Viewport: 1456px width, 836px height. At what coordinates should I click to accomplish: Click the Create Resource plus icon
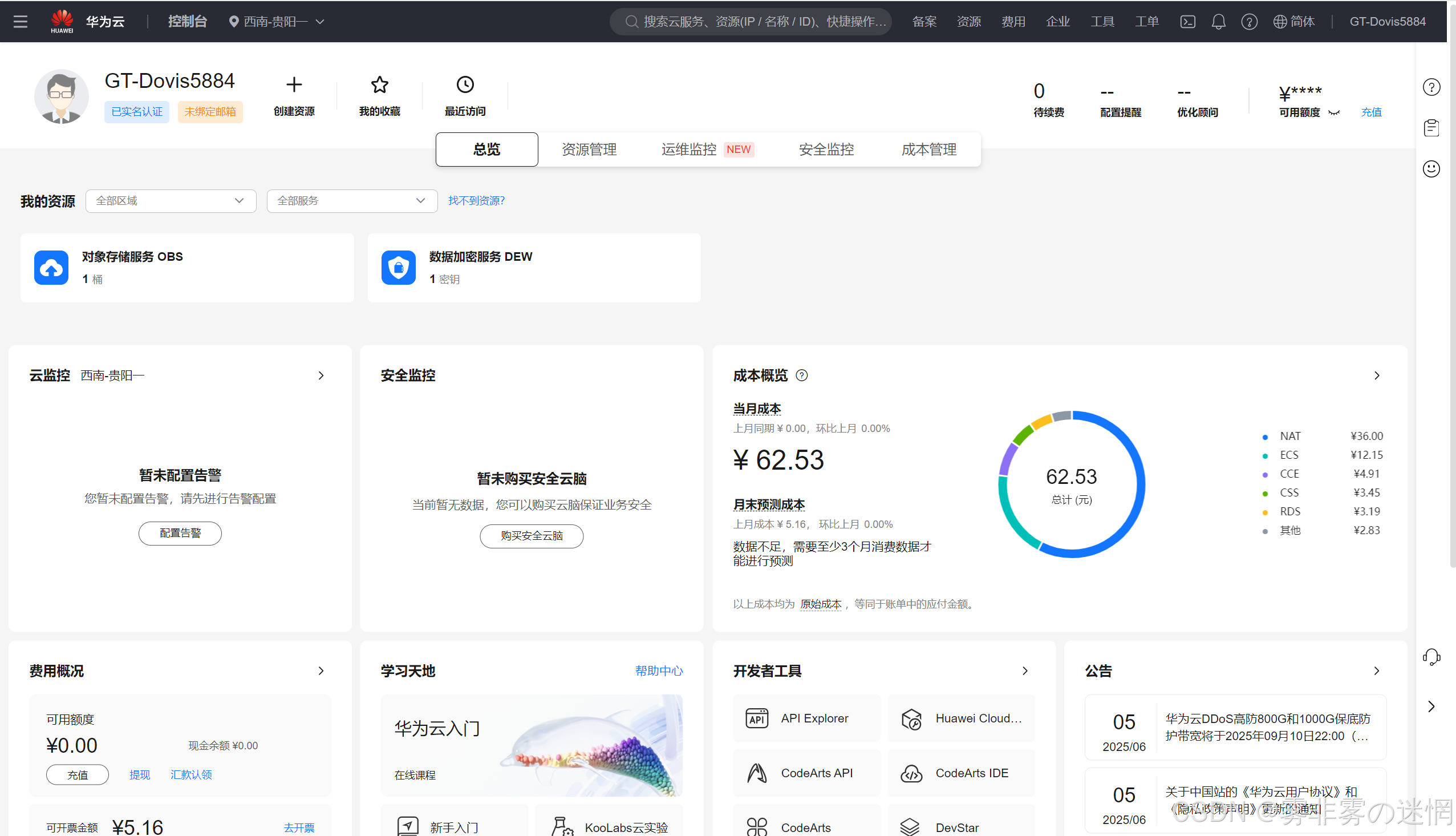pyautogui.click(x=294, y=85)
